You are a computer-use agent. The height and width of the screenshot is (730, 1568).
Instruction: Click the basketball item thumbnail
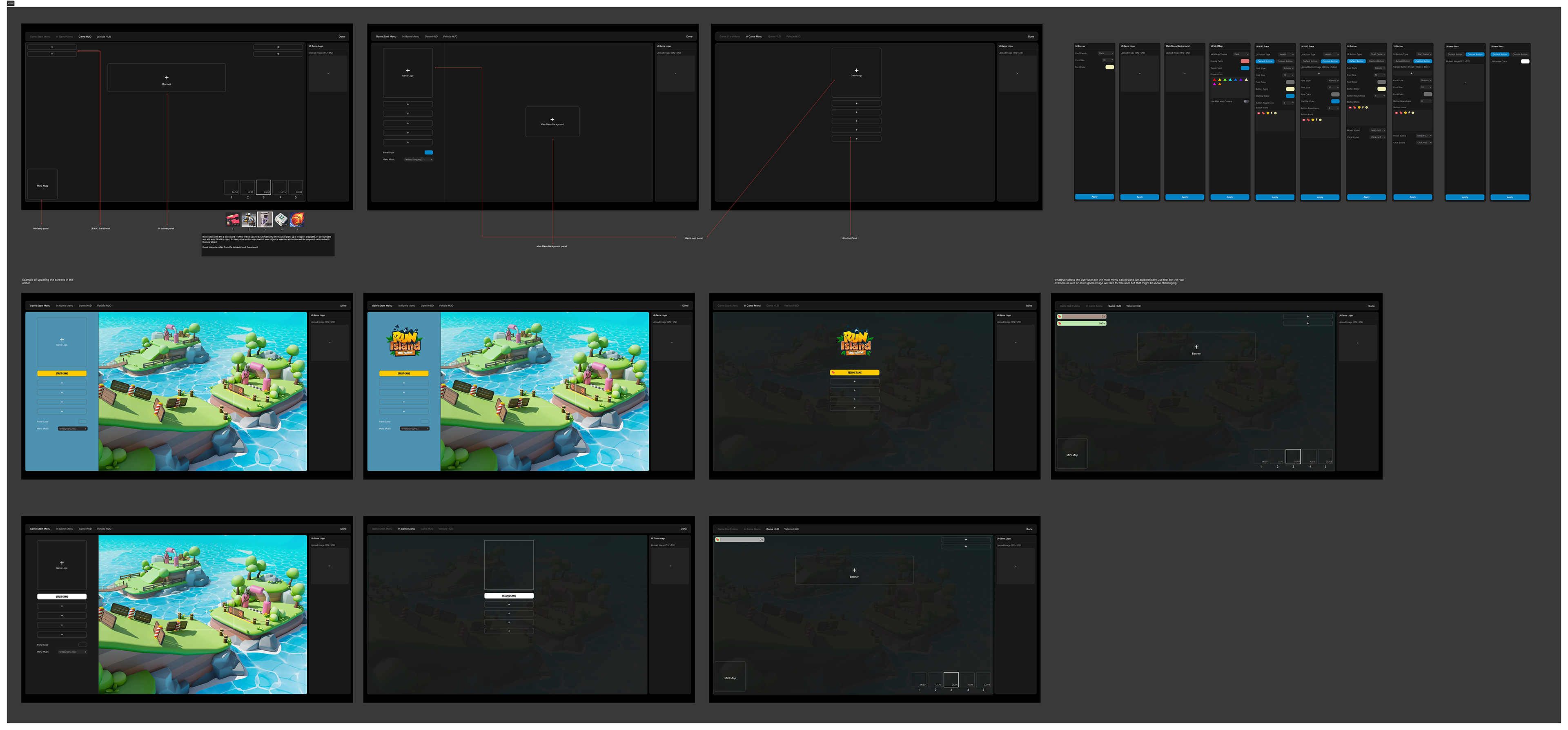[x=297, y=220]
